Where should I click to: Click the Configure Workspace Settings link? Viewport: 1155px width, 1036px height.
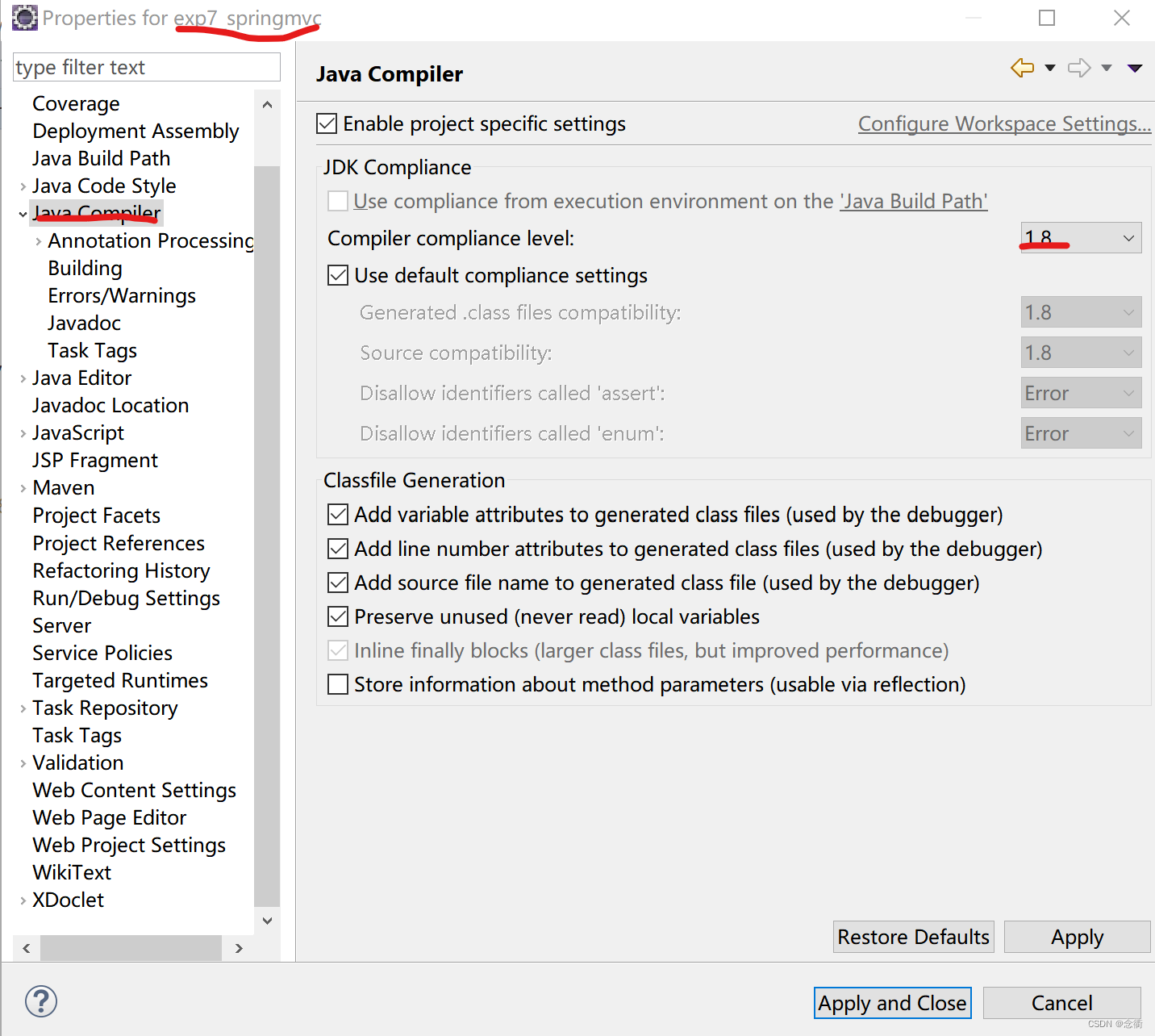(1003, 123)
